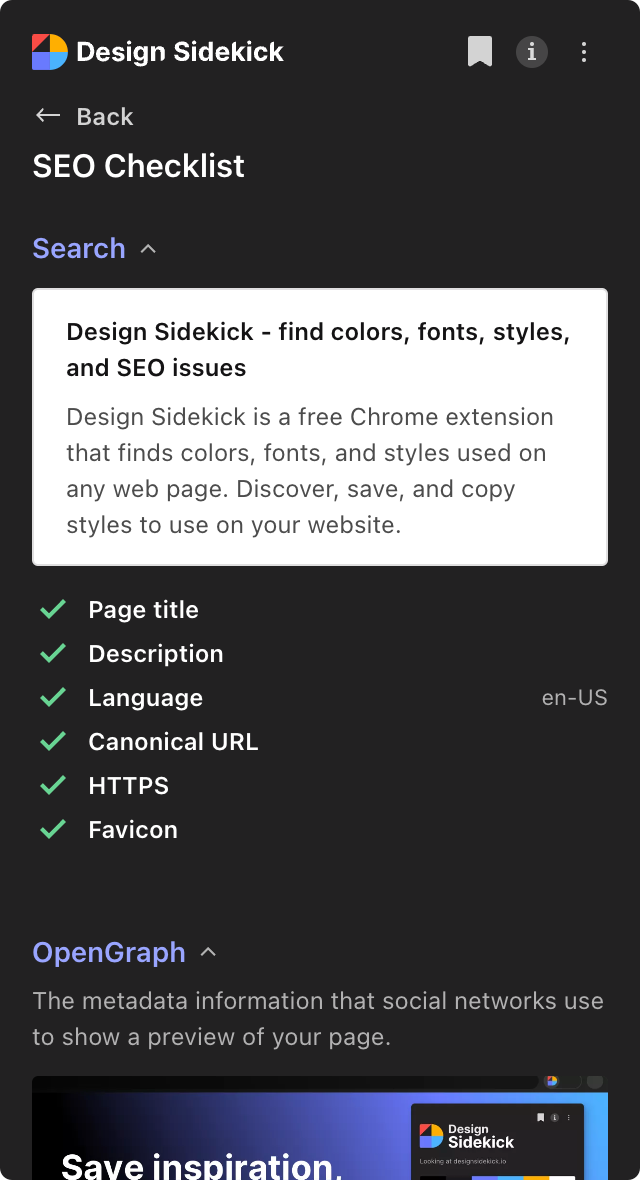This screenshot has height=1180, width=640.
Task: Open the info panel via the info icon
Action: coord(531,51)
